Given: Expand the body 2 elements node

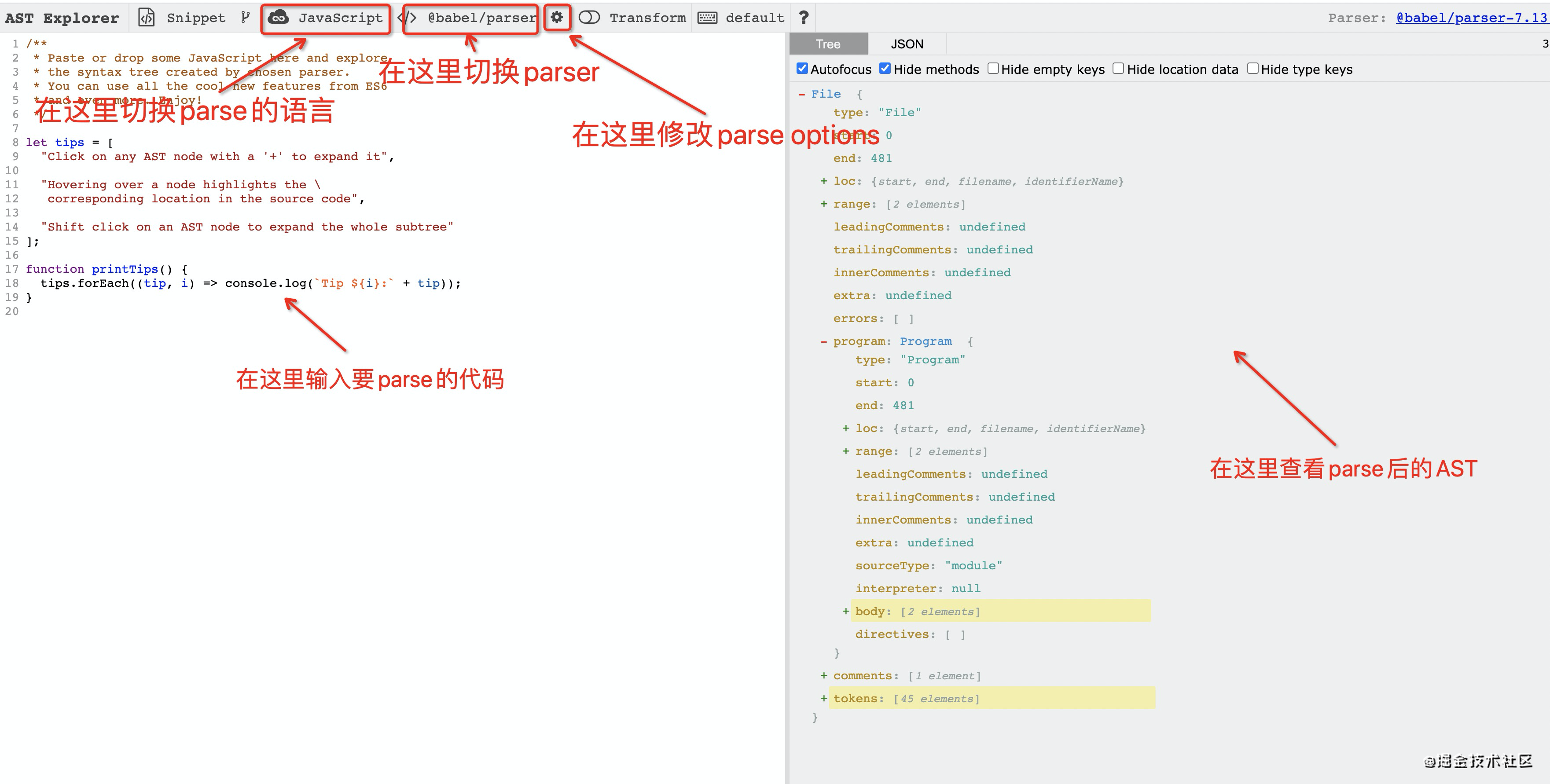Looking at the screenshot, I should point(846,611).
